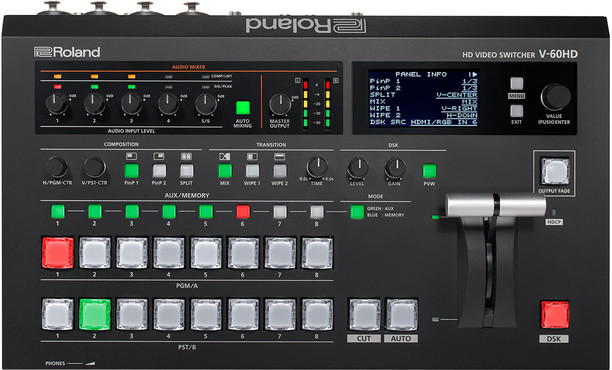Screen dimensions: 612x370
Task: Select PST/B input 7 button
Action: (x=280, y=315)
